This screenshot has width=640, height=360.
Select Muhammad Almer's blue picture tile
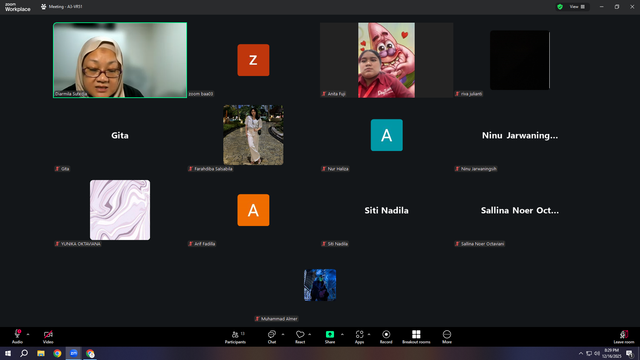coord(320,285)
